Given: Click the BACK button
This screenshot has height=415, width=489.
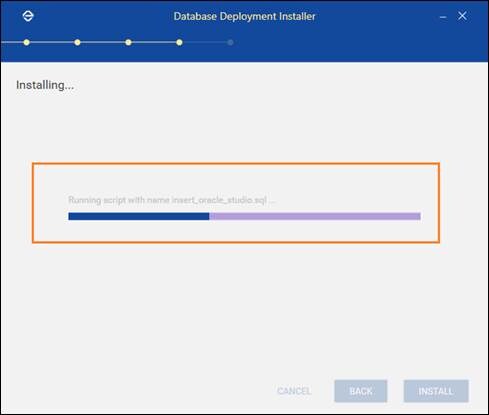Looking at the screenshot, I should 361,391.
